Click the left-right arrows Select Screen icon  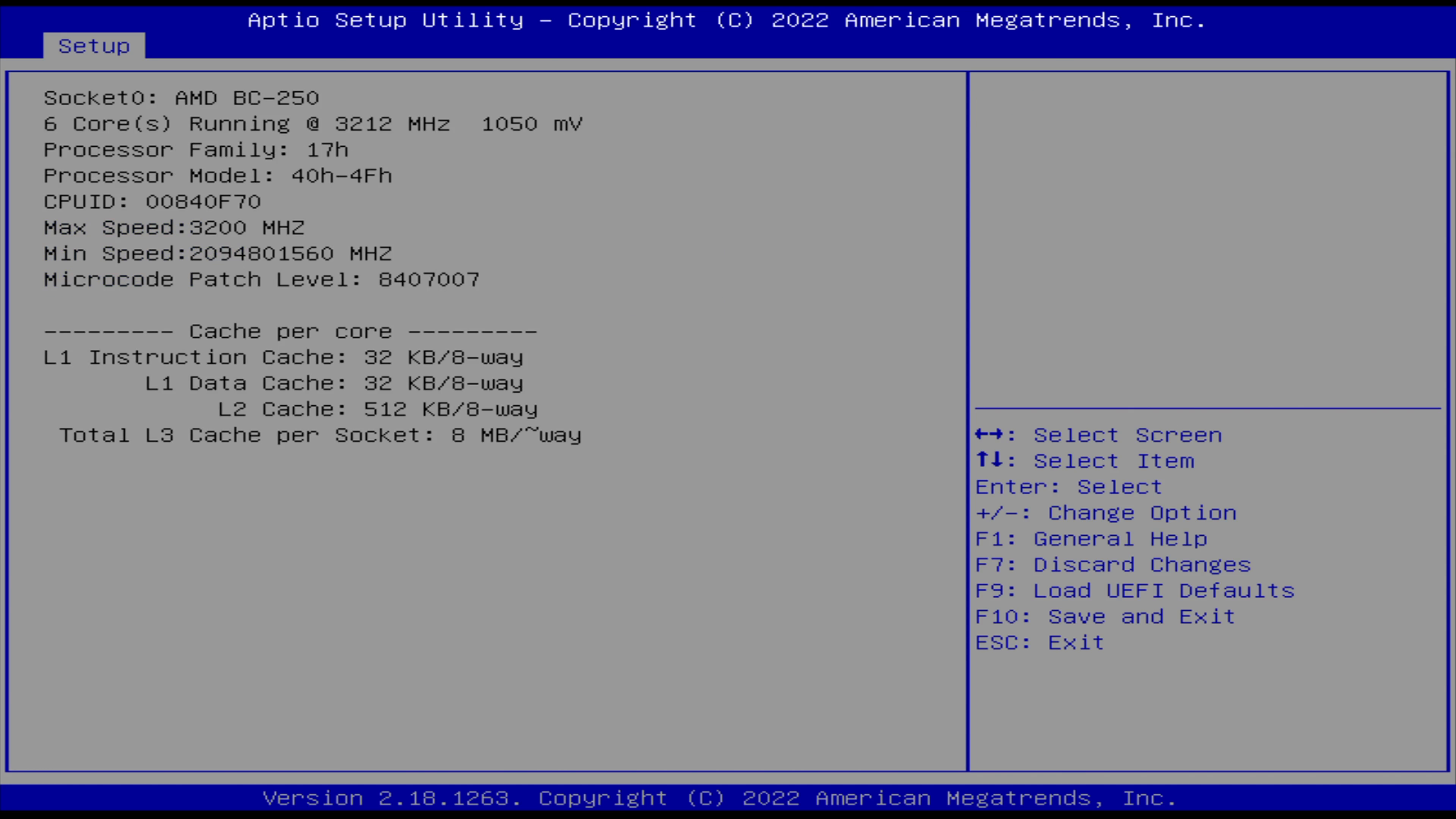tap(989, 435)
